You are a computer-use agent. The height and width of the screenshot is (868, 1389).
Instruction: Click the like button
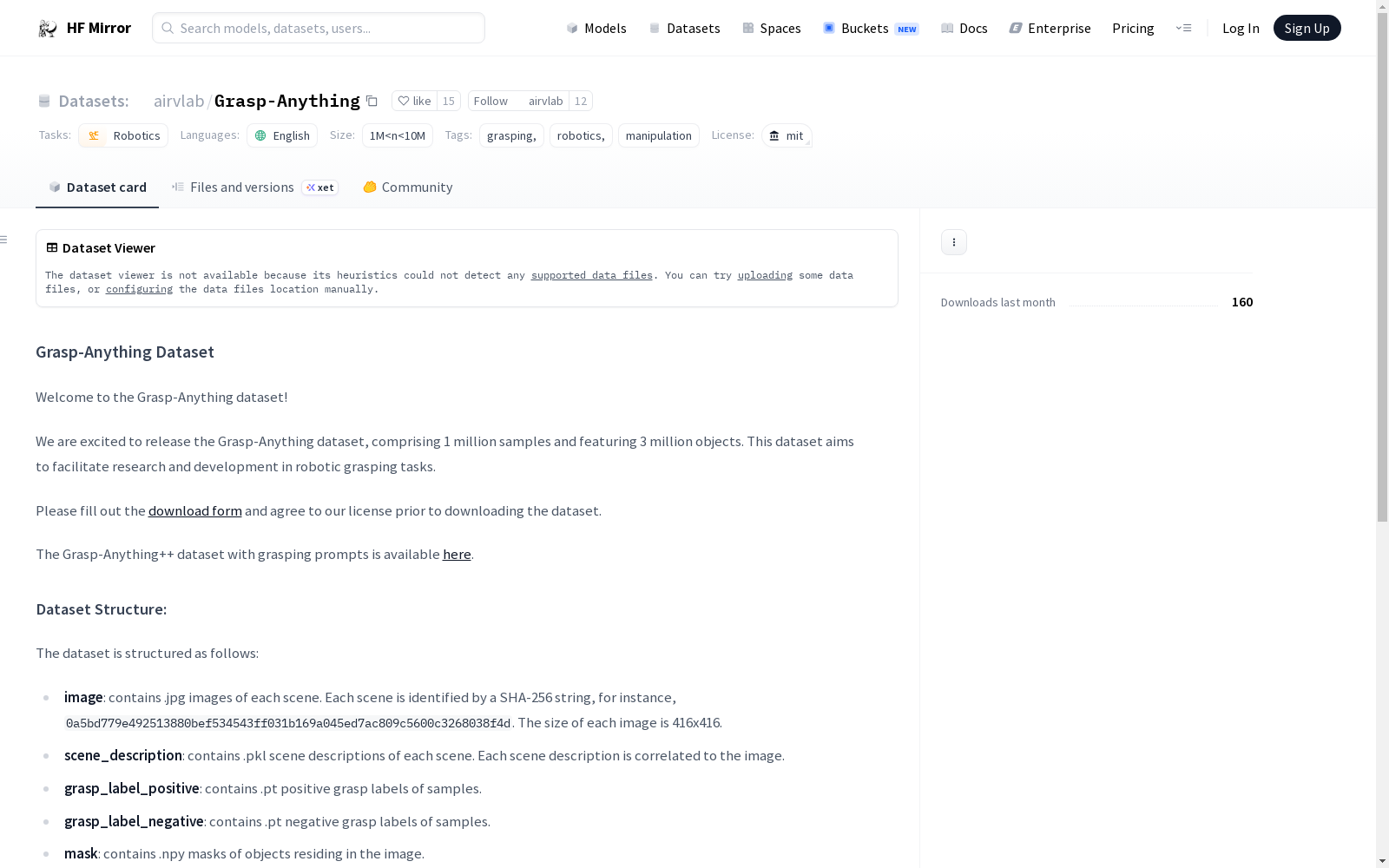pos(415,101)
